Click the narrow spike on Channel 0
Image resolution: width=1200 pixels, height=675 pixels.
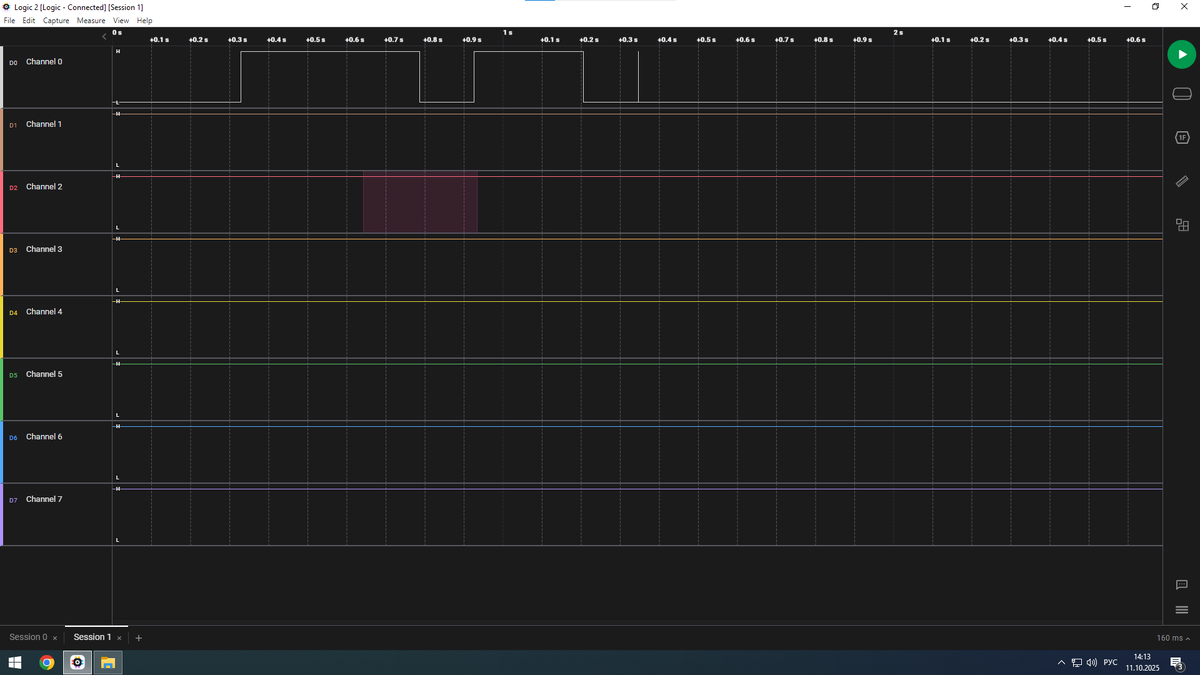[638, 77]
